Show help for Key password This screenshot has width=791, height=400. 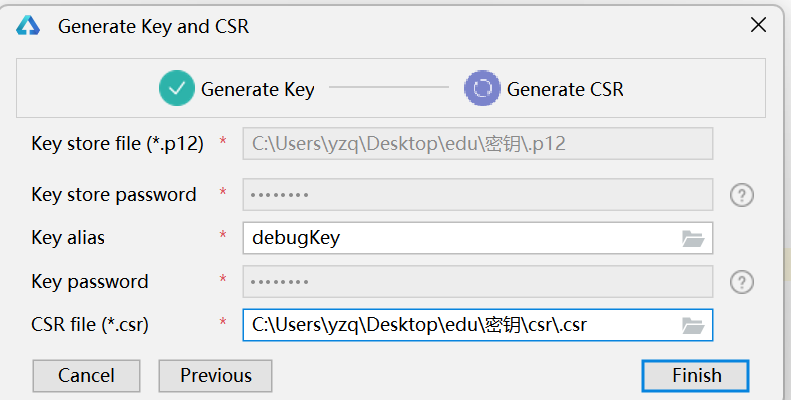(742, 282)
